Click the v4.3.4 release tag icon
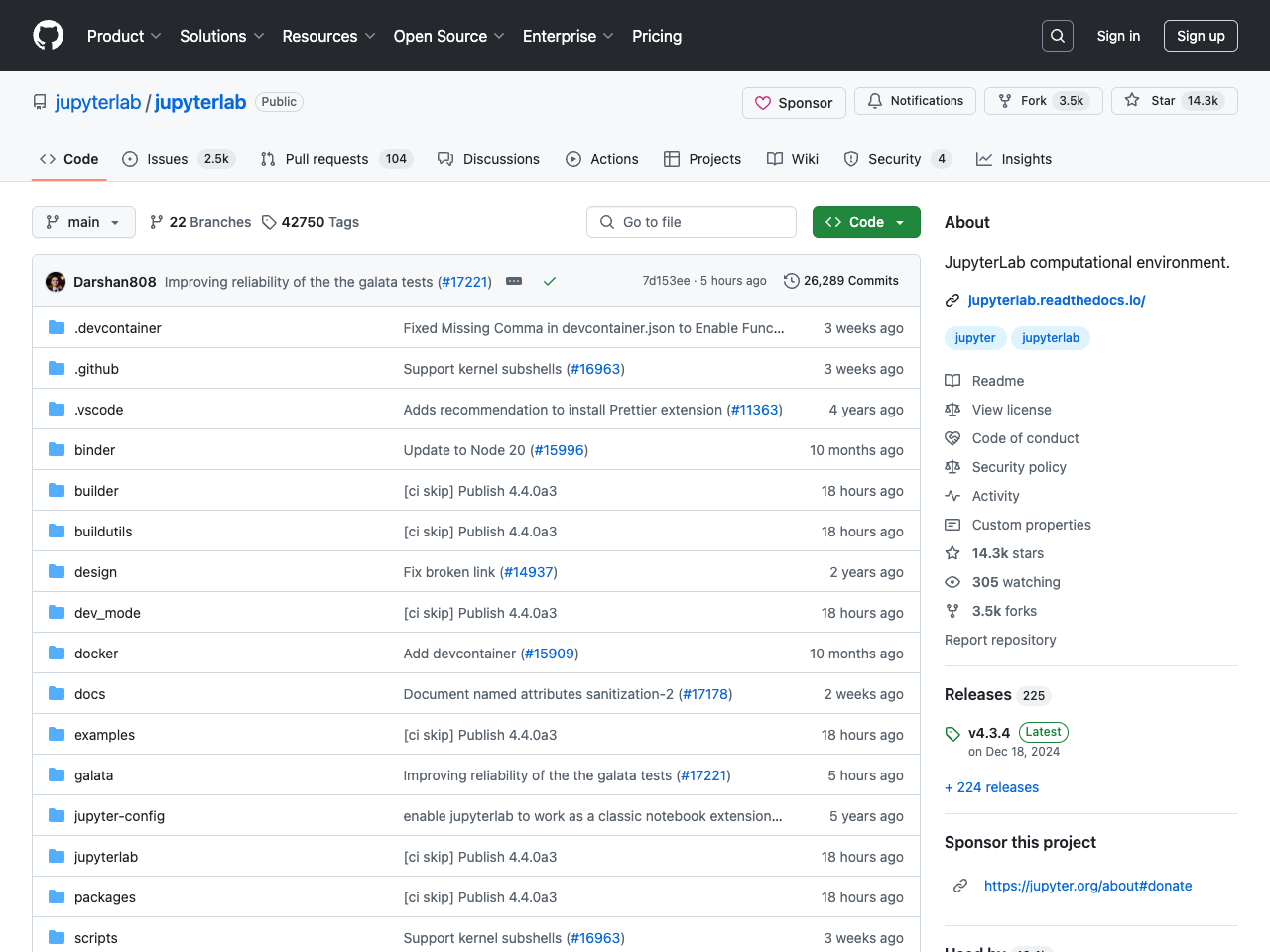1270x952 pixels. pos(952,734)
